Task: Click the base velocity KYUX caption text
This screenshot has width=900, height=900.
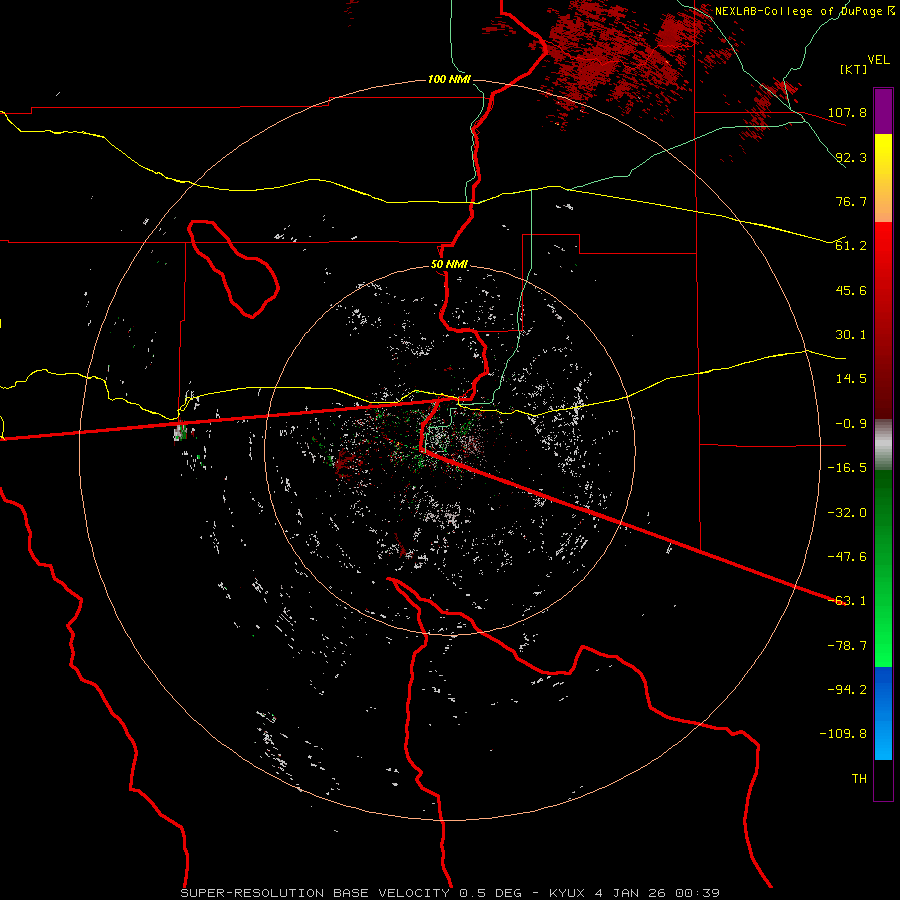Action: coord(450,893)
